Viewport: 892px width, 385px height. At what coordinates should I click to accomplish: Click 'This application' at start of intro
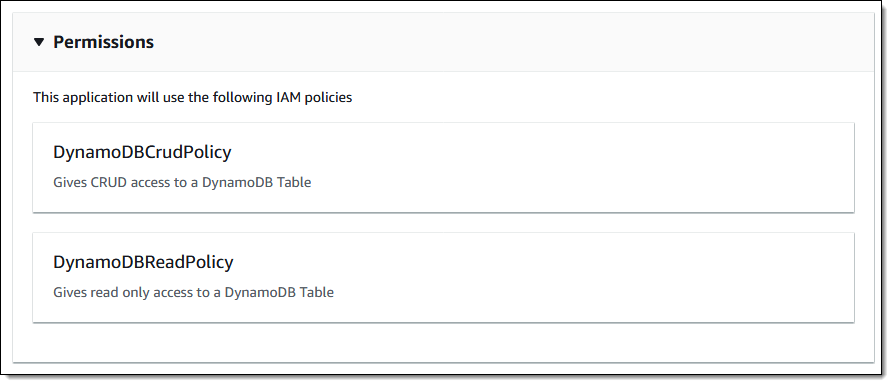click(x=82, y=98)
